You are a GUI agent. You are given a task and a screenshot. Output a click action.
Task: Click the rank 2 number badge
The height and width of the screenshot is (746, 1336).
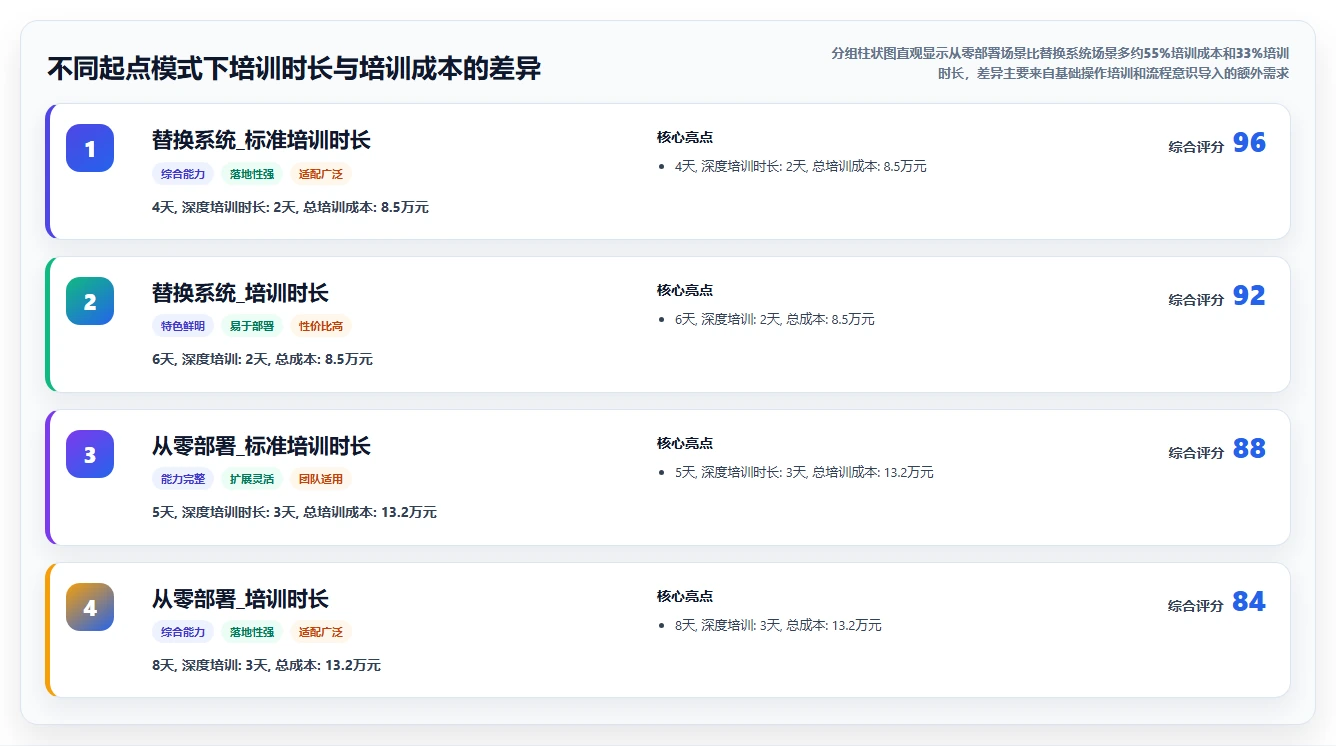pyautogui.click(x=90, y=301)
